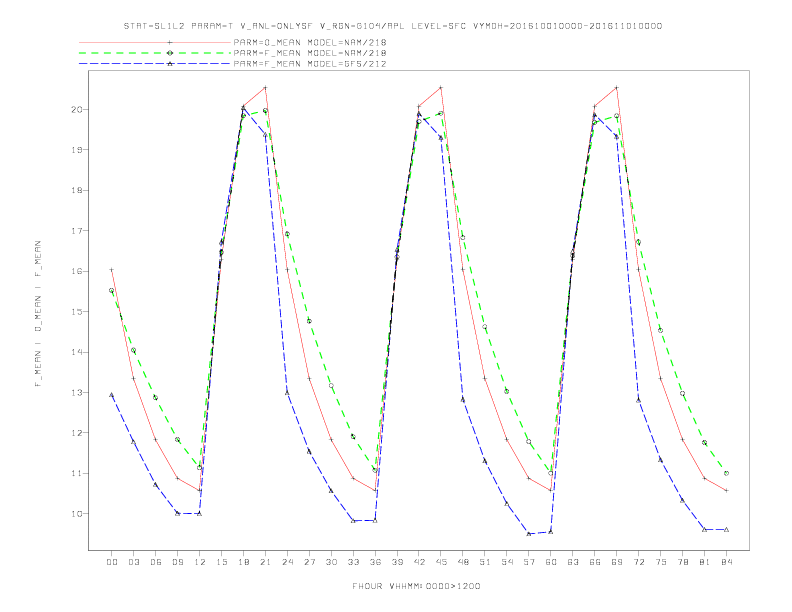Click x-axis tick label 33
Image resolution: width=792 pixels, height=612 pixels.
point(353,562)
